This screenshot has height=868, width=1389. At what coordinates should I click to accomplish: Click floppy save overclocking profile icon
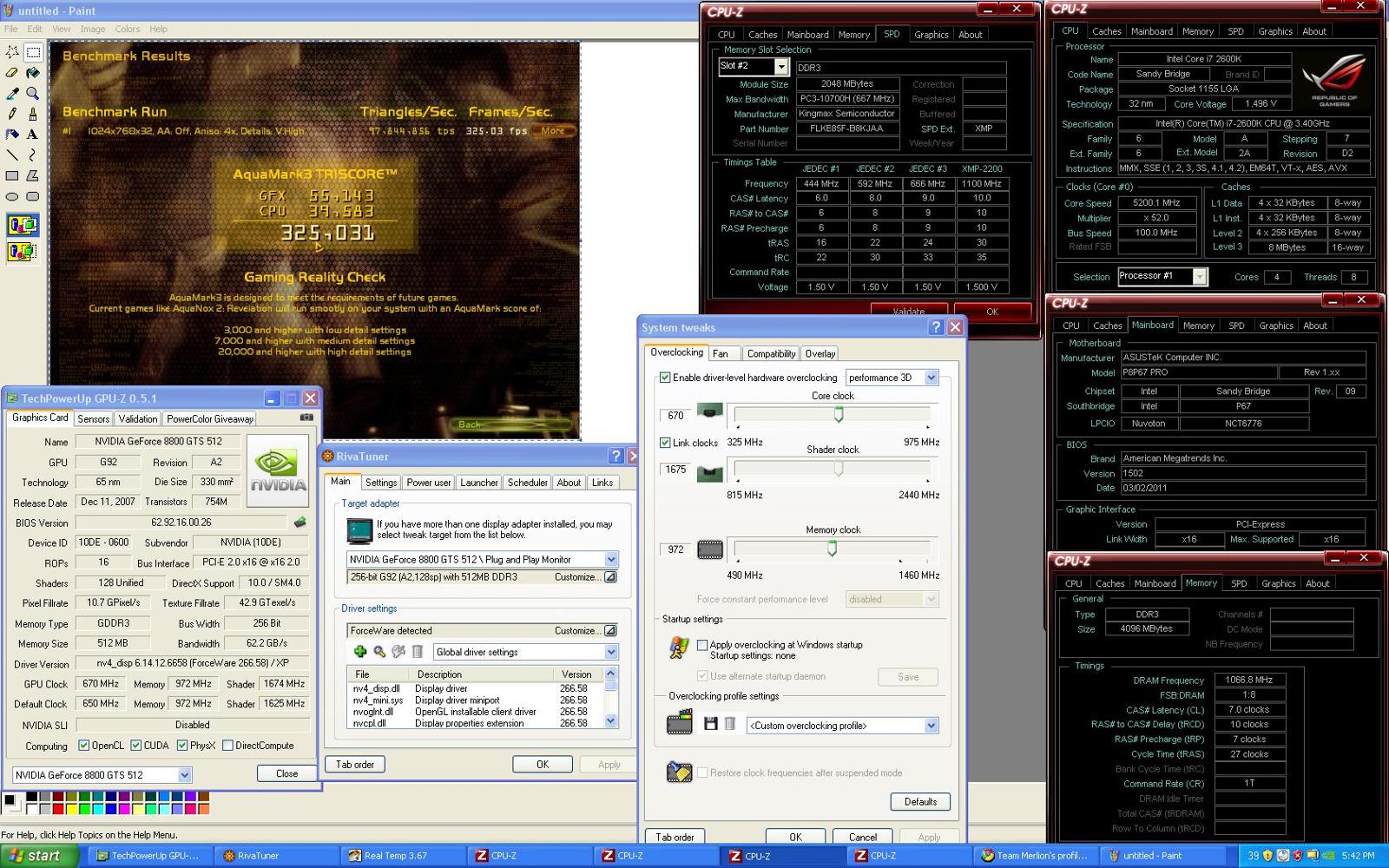click(710, 724)
